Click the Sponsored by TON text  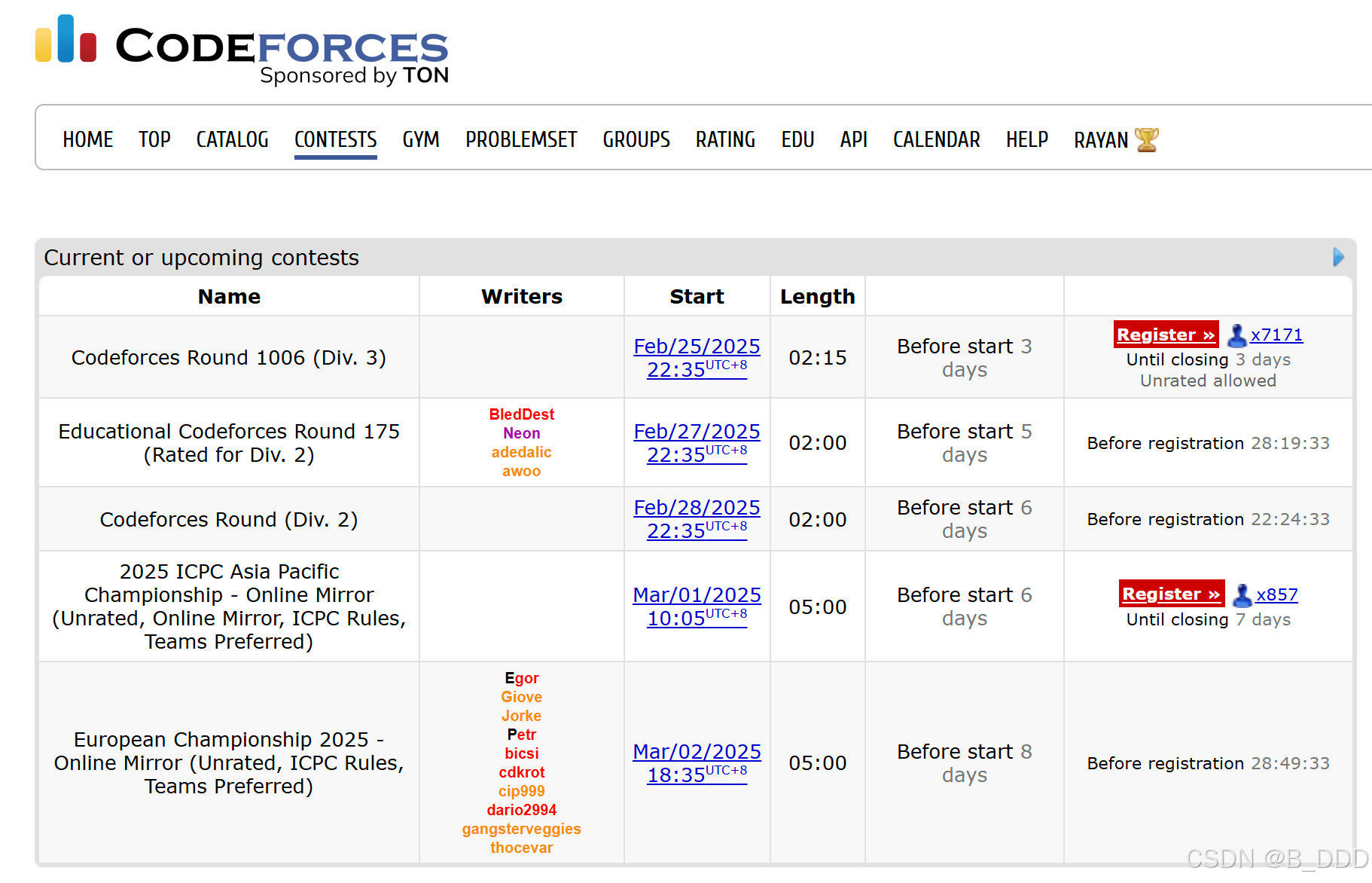tap(355, 75)
